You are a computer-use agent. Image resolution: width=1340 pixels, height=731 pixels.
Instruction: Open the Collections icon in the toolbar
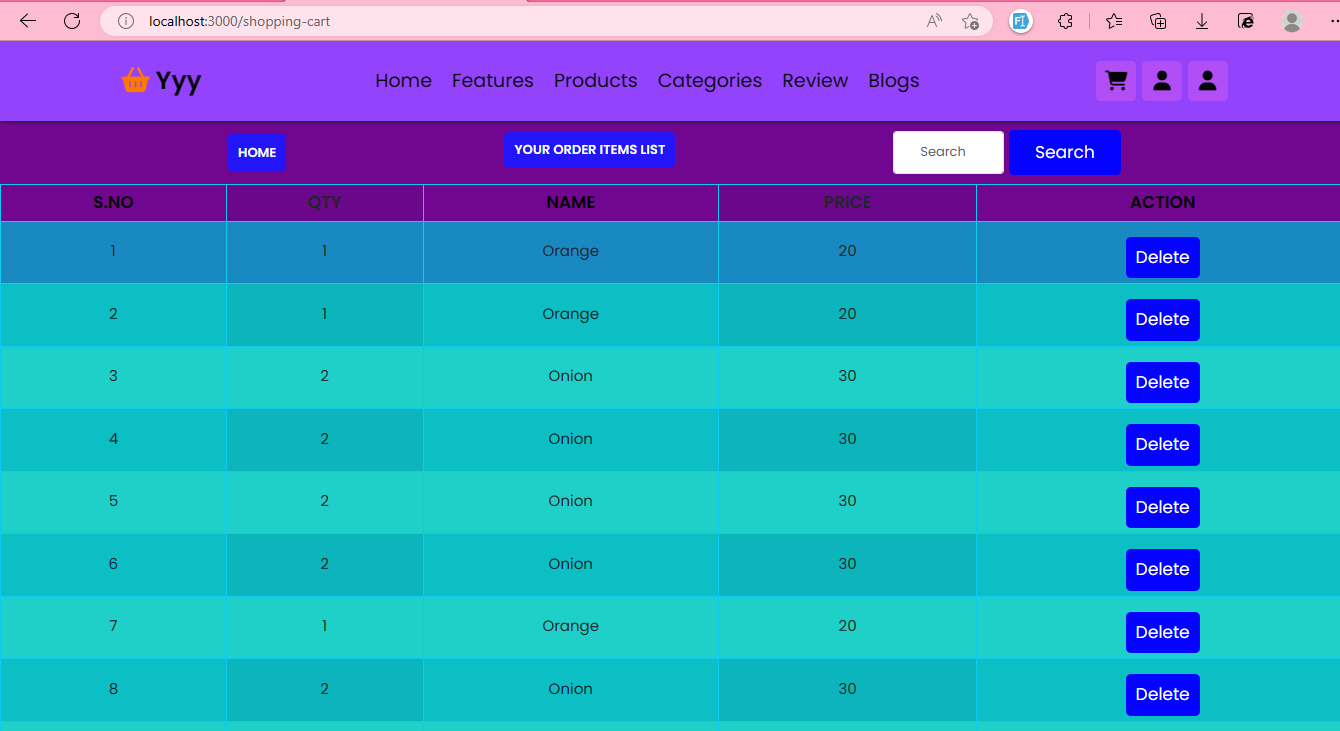pos(1157,20)
